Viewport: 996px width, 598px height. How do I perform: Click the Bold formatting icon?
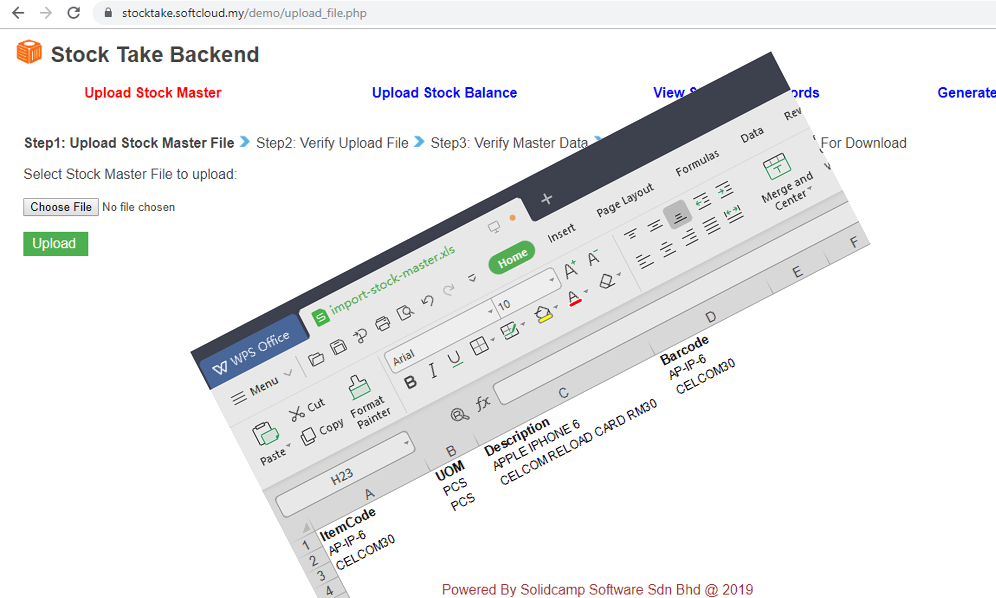click(410, 382)
